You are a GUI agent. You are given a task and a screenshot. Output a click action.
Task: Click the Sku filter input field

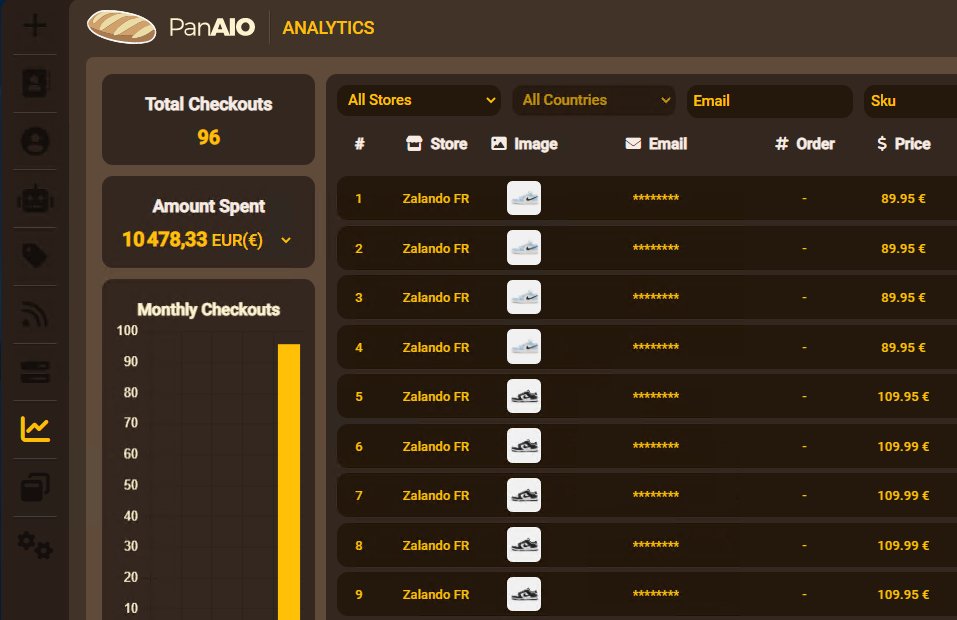pyautogui.click(x=911, y=101)
